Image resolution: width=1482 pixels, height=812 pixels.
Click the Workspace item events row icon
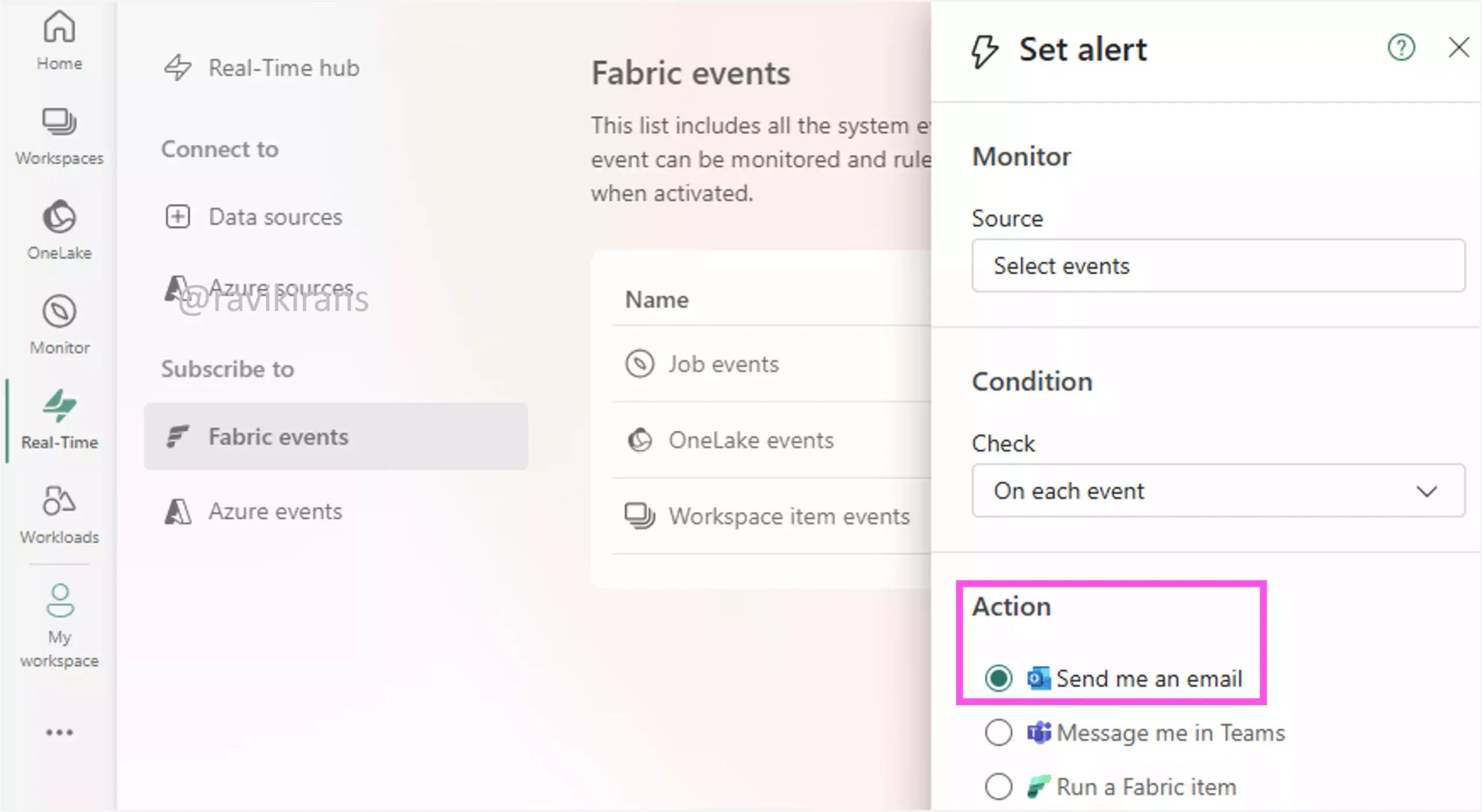pos(639,516)
